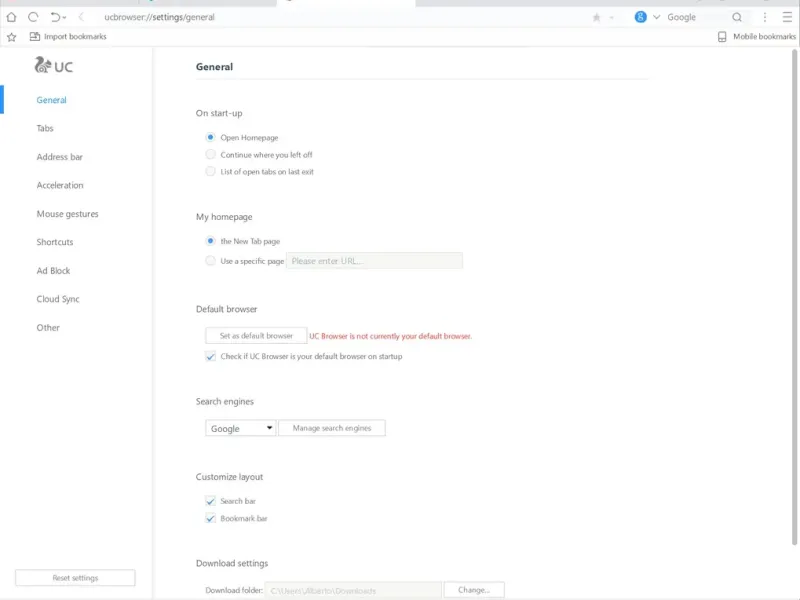
Task: Click the Mobile bookmarks phone icon
Action: pos(722,37)
